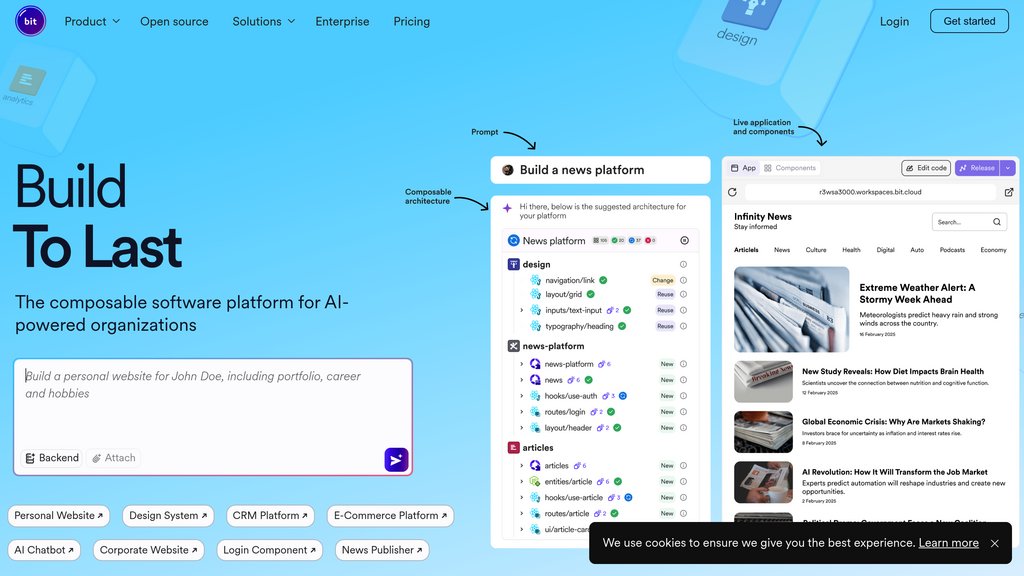Click the News platform scope icon
The height and width of the screenshot is (576, 1024).
coord(513,240)
